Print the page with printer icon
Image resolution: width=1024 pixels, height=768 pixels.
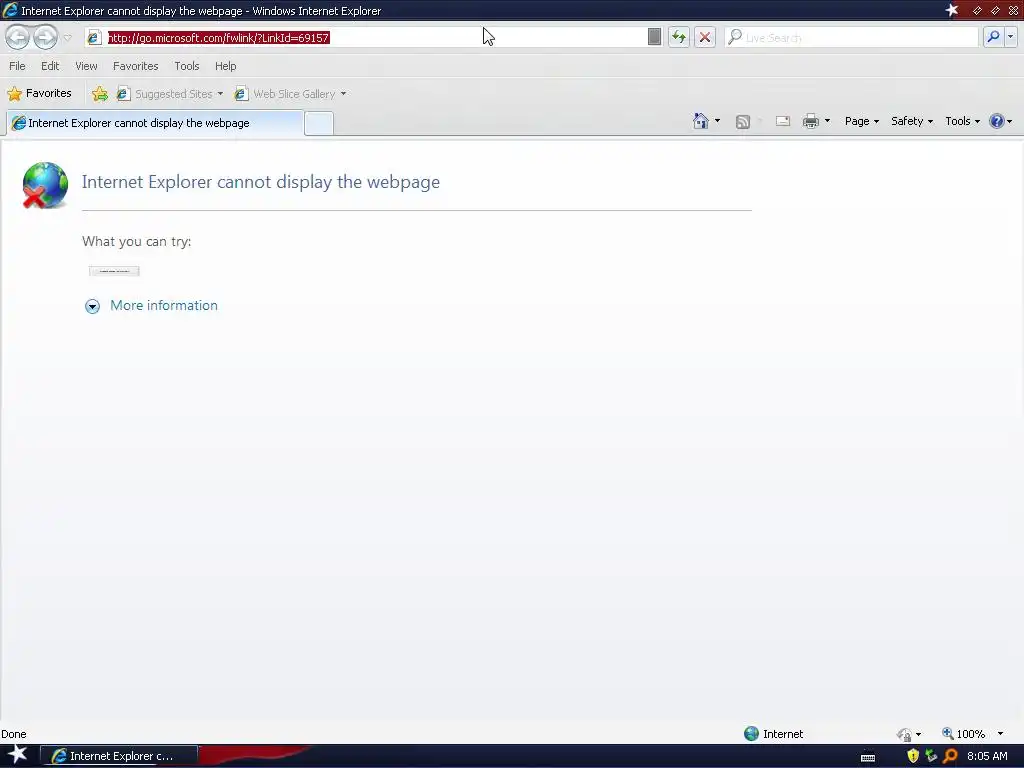click(x=810, y=121)
